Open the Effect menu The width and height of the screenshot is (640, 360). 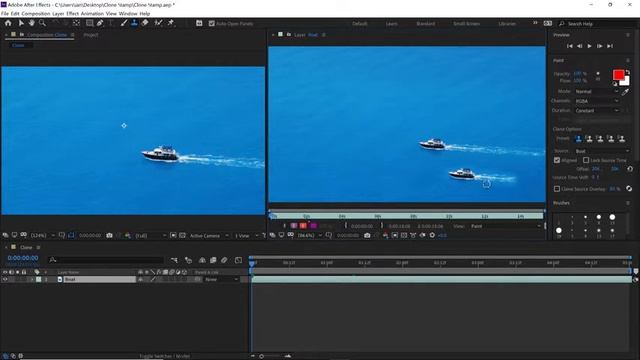[72, 13]
